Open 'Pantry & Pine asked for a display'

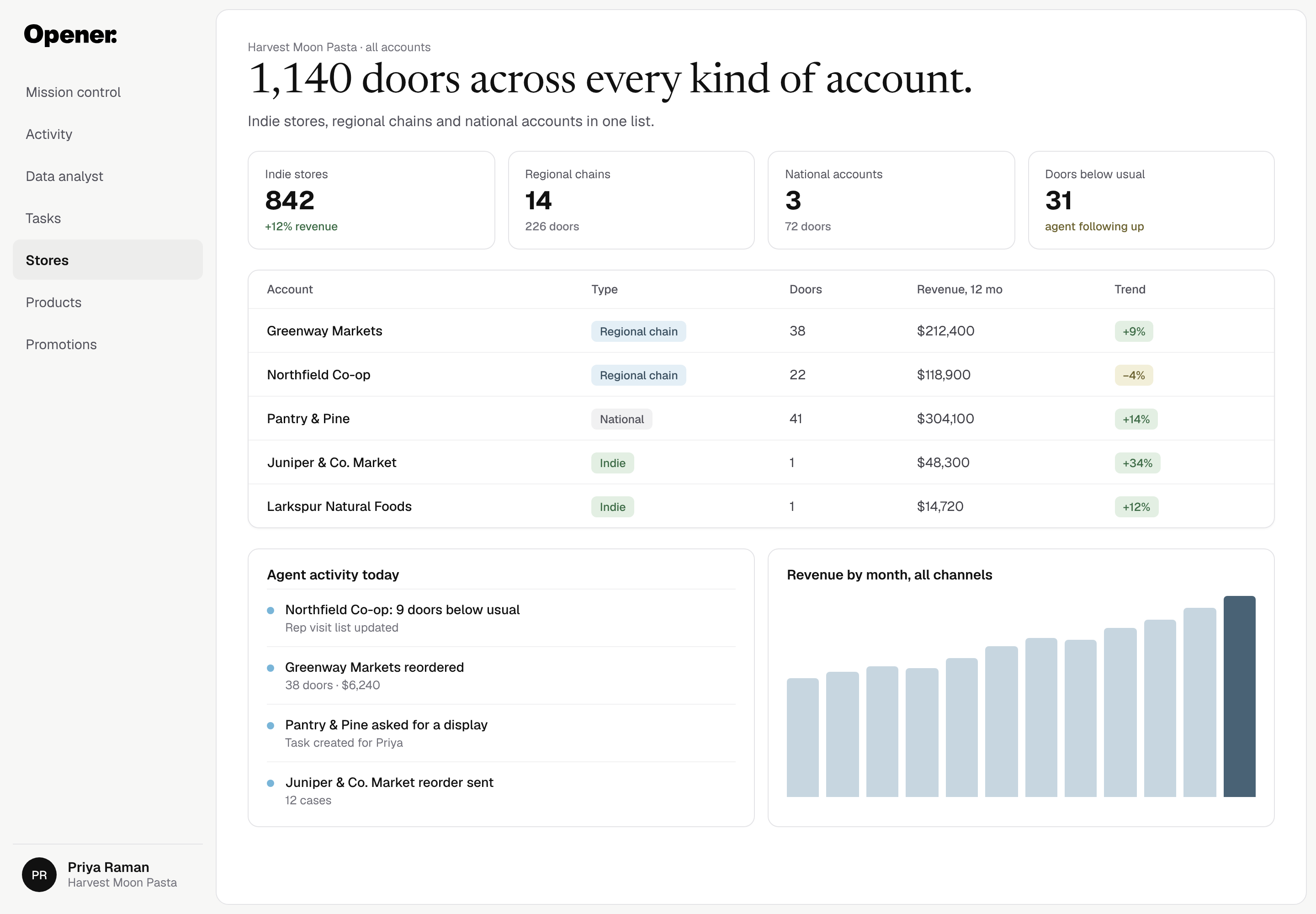click(501, 733)
